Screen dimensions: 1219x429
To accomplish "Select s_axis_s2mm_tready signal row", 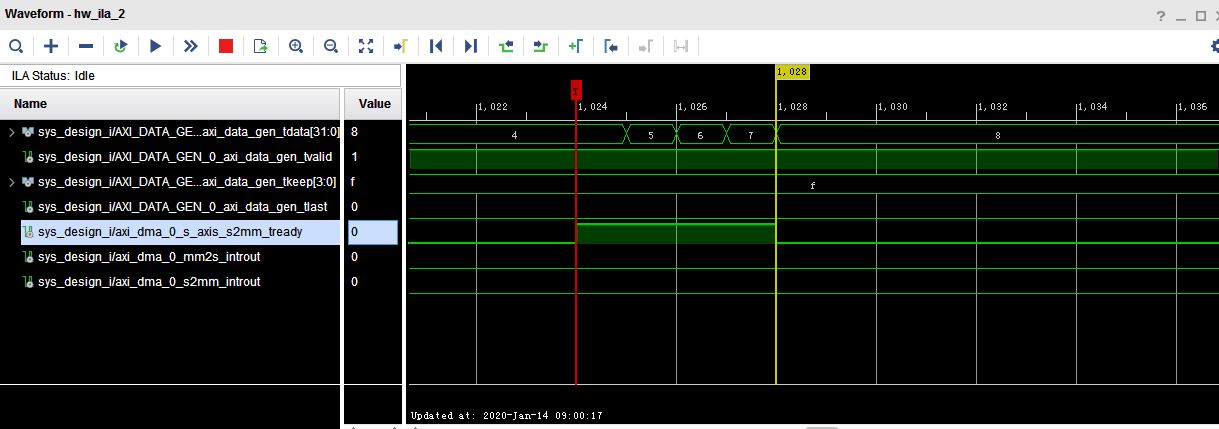I will [x=180, y=232].
